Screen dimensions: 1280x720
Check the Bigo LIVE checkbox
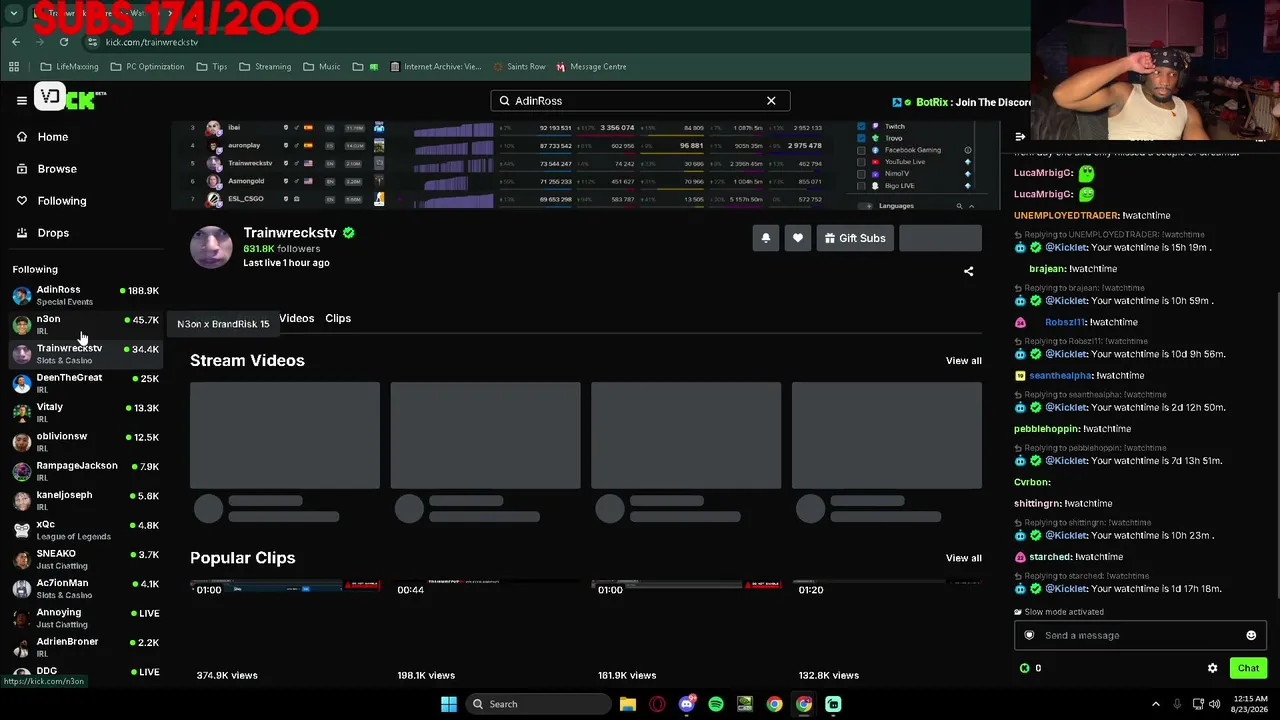pyautogui.click(x=862, y=186)
